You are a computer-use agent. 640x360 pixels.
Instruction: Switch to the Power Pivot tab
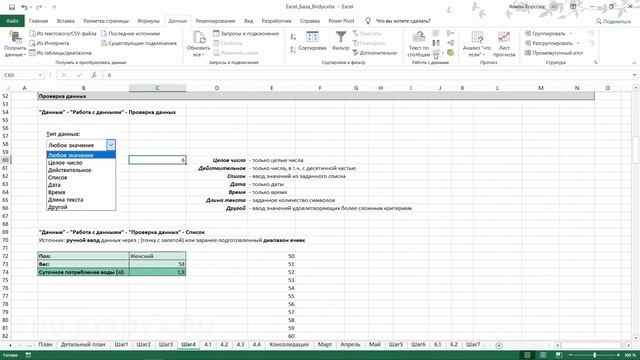pos(341,21)
